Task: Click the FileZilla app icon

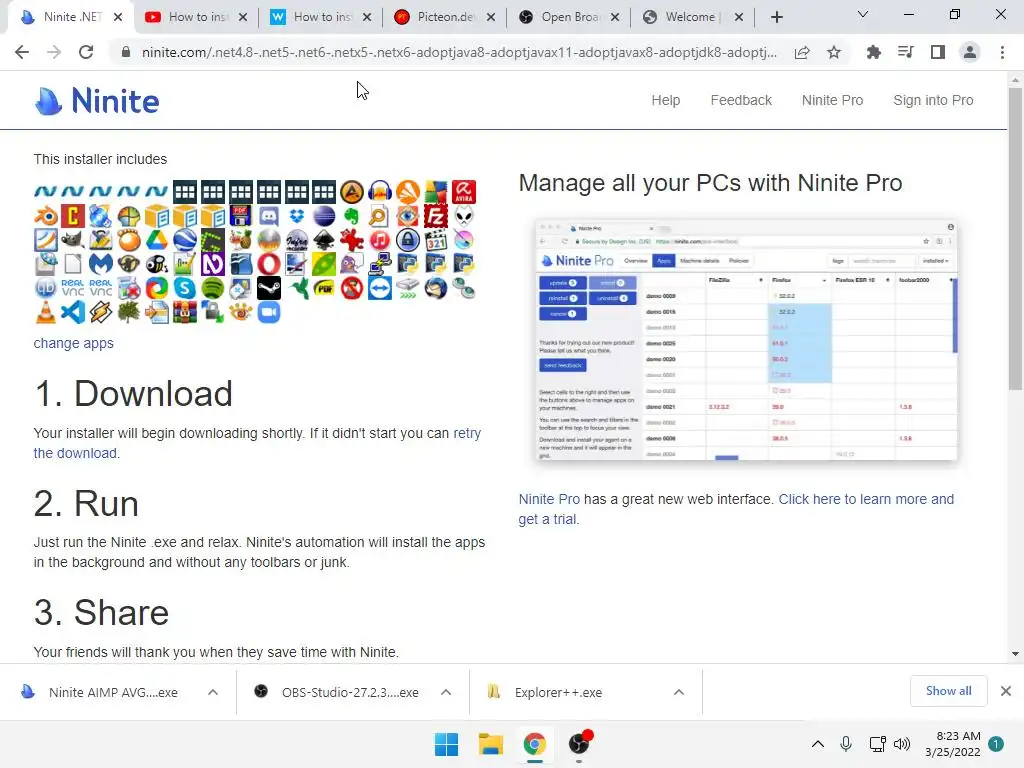Action: [x=436, y=216]
